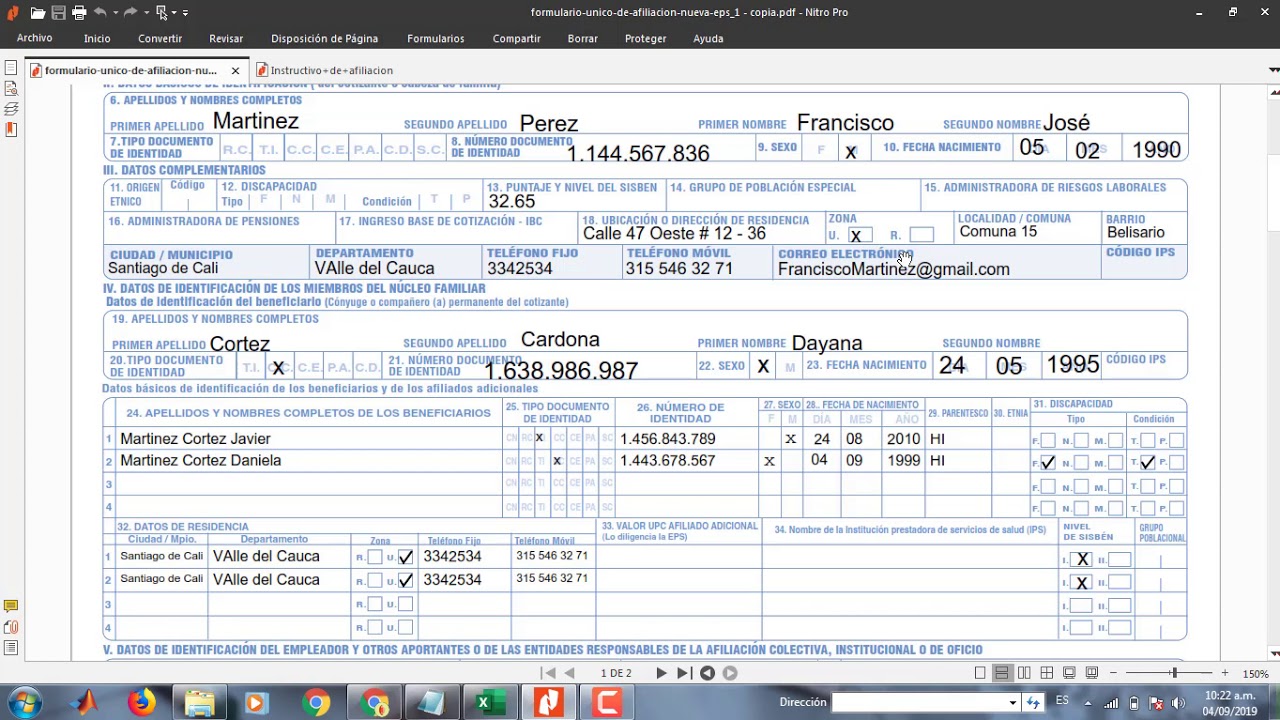The height and width of the screenshot is (720, 1280).
Task: Toggle Condición T checkbox for Daniela's row
Action: (1147, 462)
